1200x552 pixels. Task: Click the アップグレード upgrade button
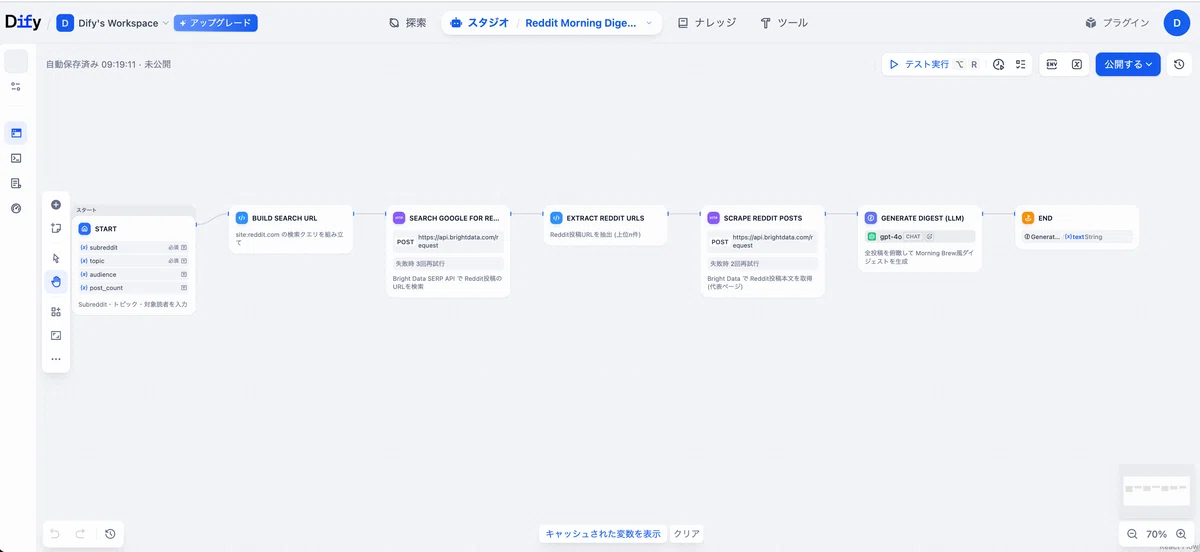[215, 23]
